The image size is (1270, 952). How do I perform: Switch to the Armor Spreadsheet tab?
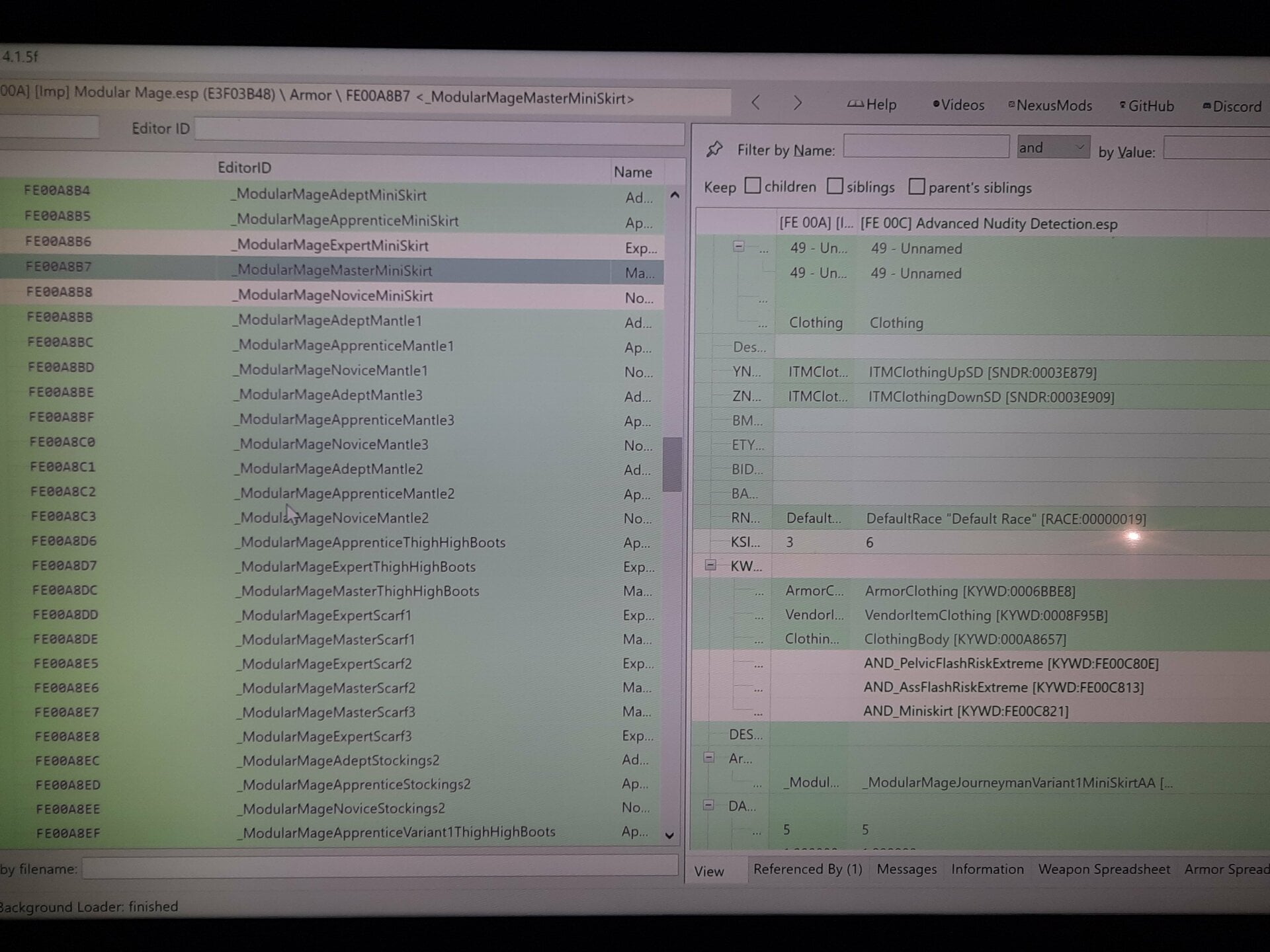click(x=1226, y=870)
